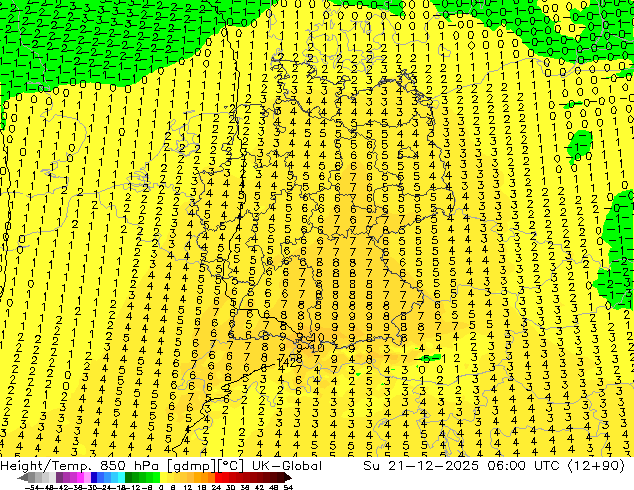Viewport: 634px width, 490px height.
Task: Pick the bright red legend swatch
Action: click(x=218, y=477)
